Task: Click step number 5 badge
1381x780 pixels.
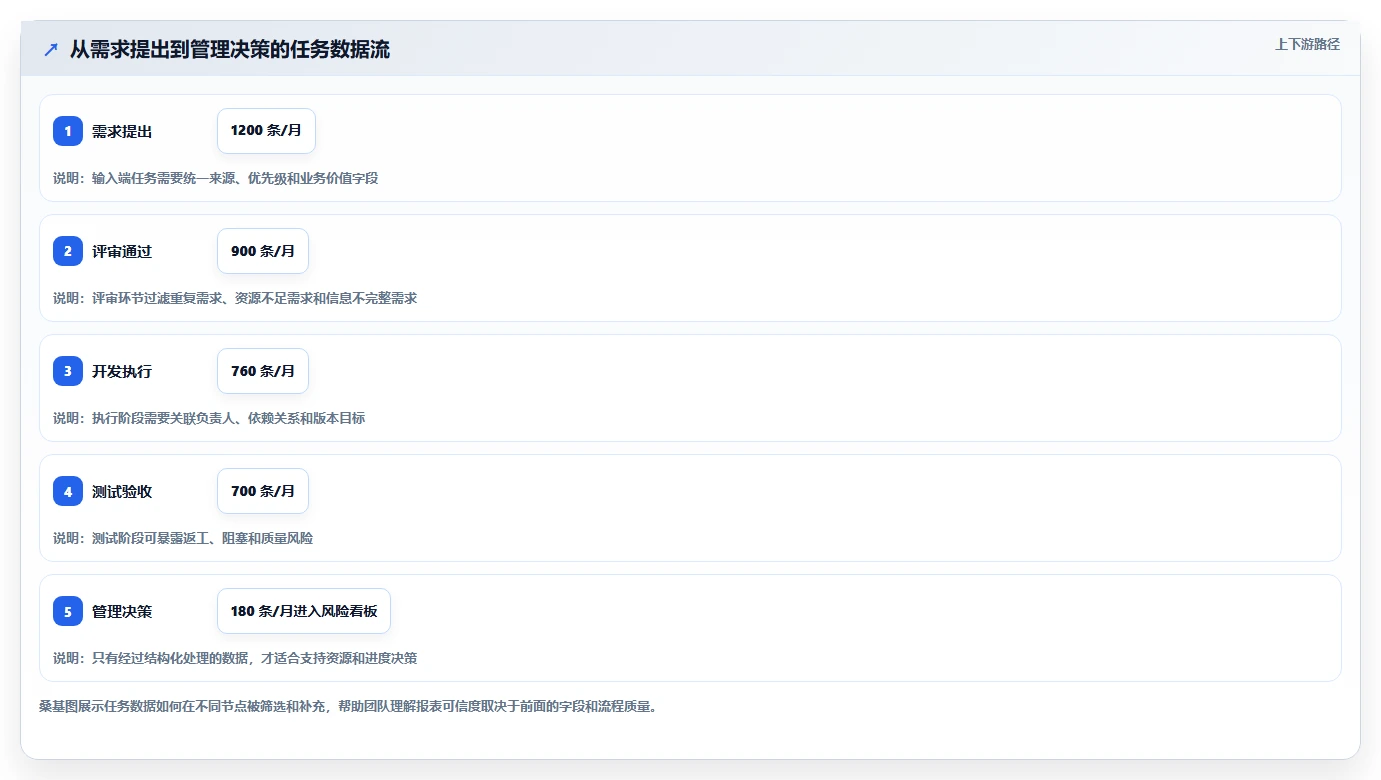Action: click(x=68, y=611)
